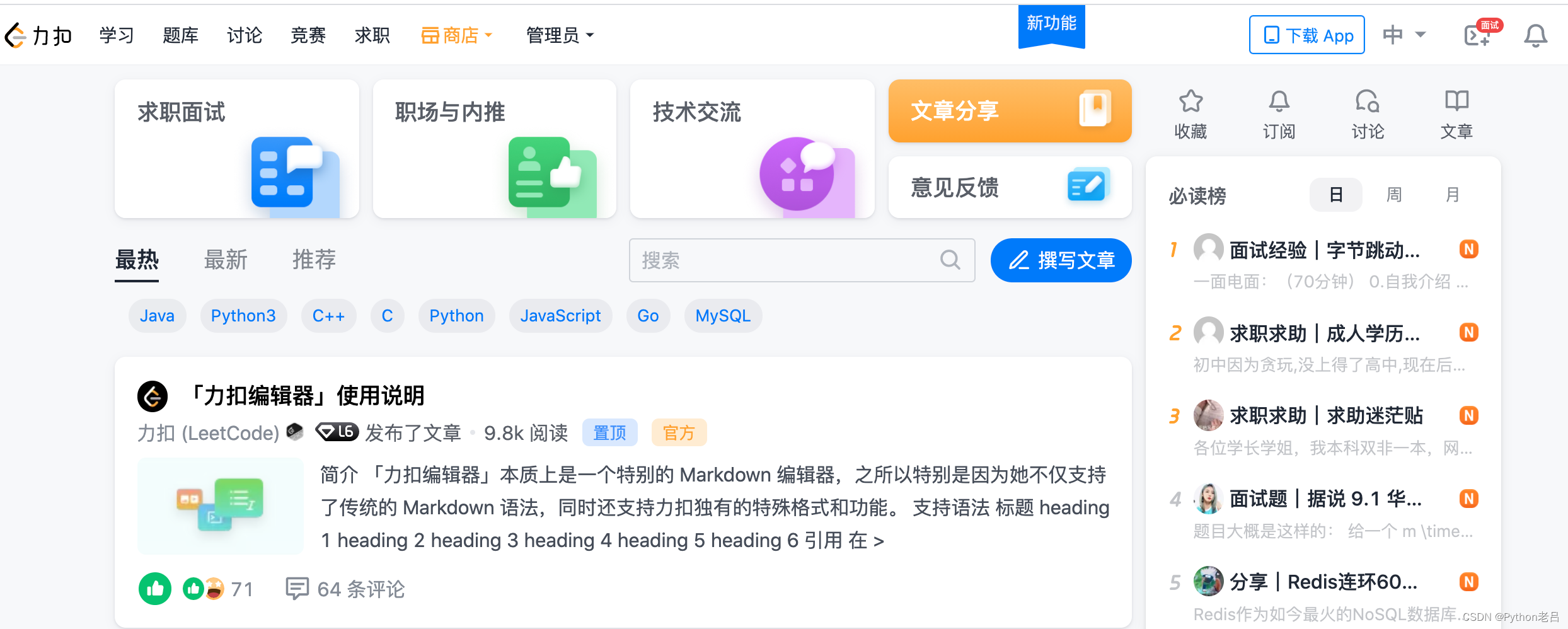The width and height of the screenshot is (1568, 629).
Task: Click the 搜索 search input field
Action: [x=802, y=260]
